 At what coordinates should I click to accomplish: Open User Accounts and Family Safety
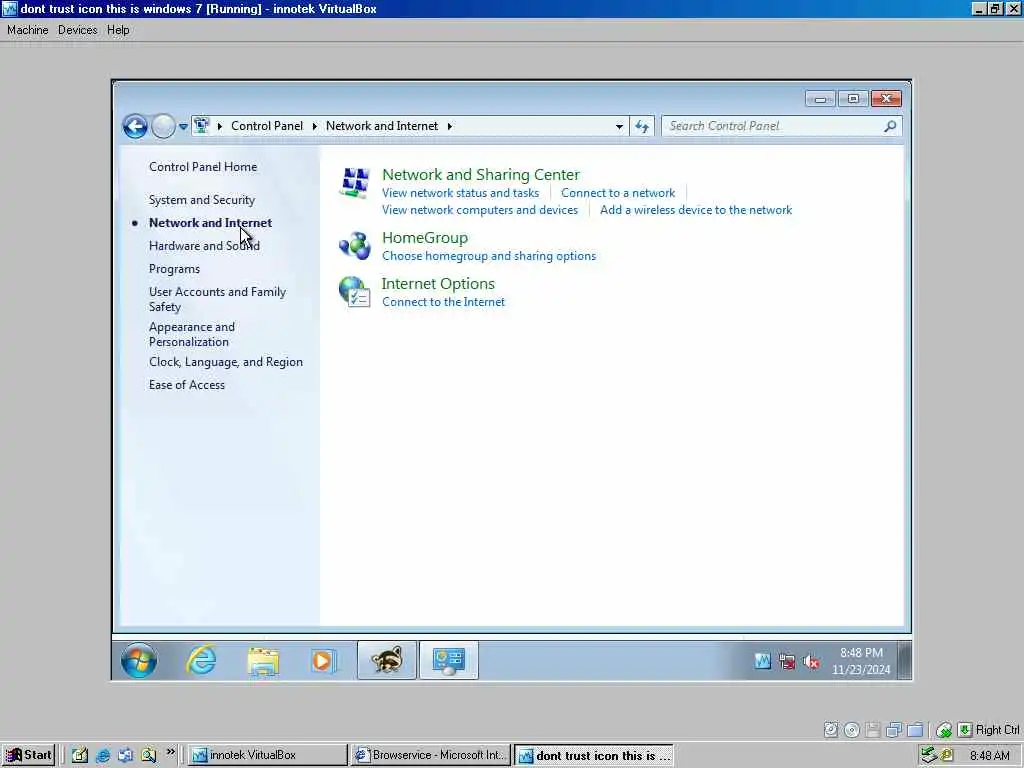pos(217,299)
